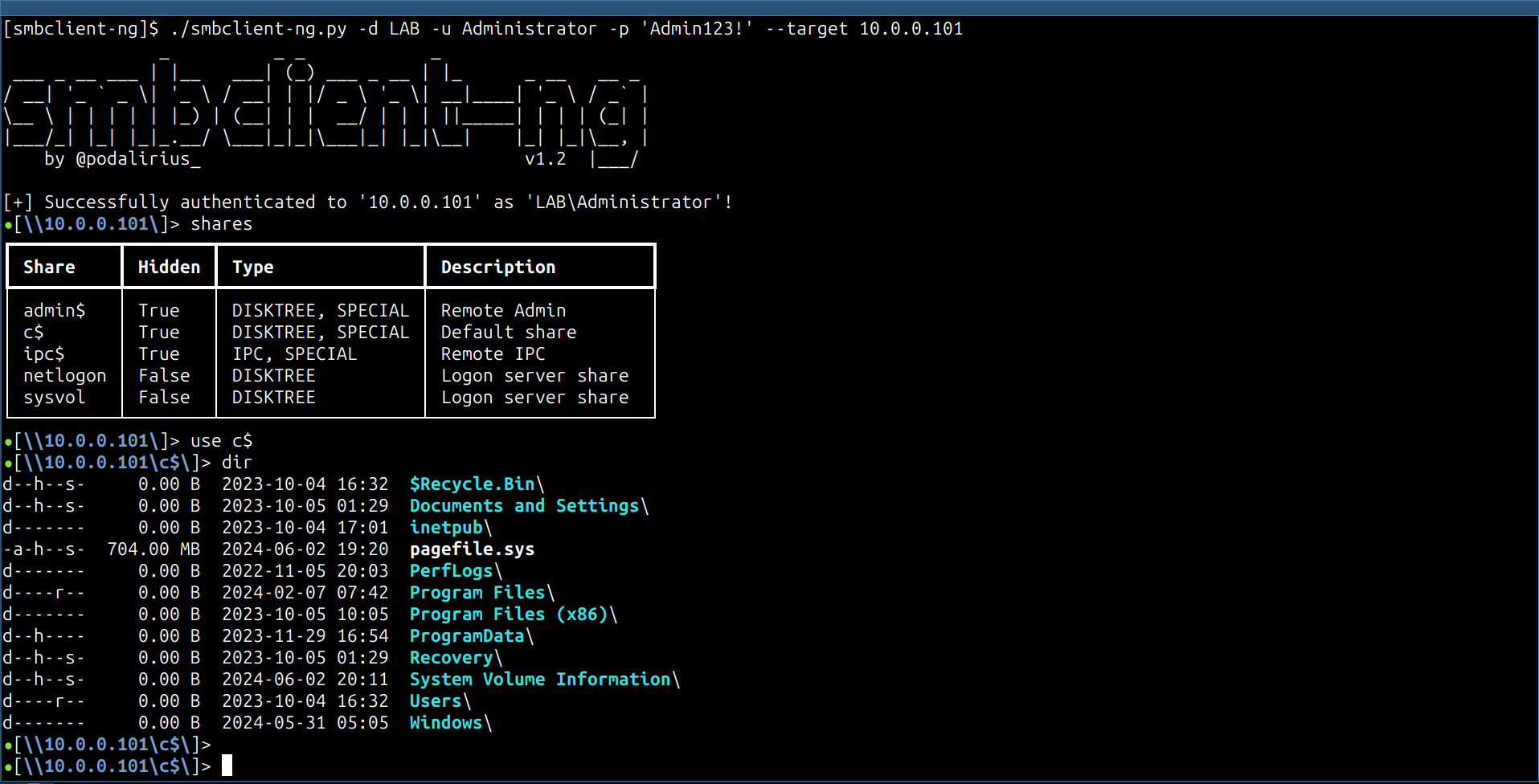Image resolution: width=1539 pixels, height=784 pixels.
Task: Click the Users directory name
Action: coord(436,701)
